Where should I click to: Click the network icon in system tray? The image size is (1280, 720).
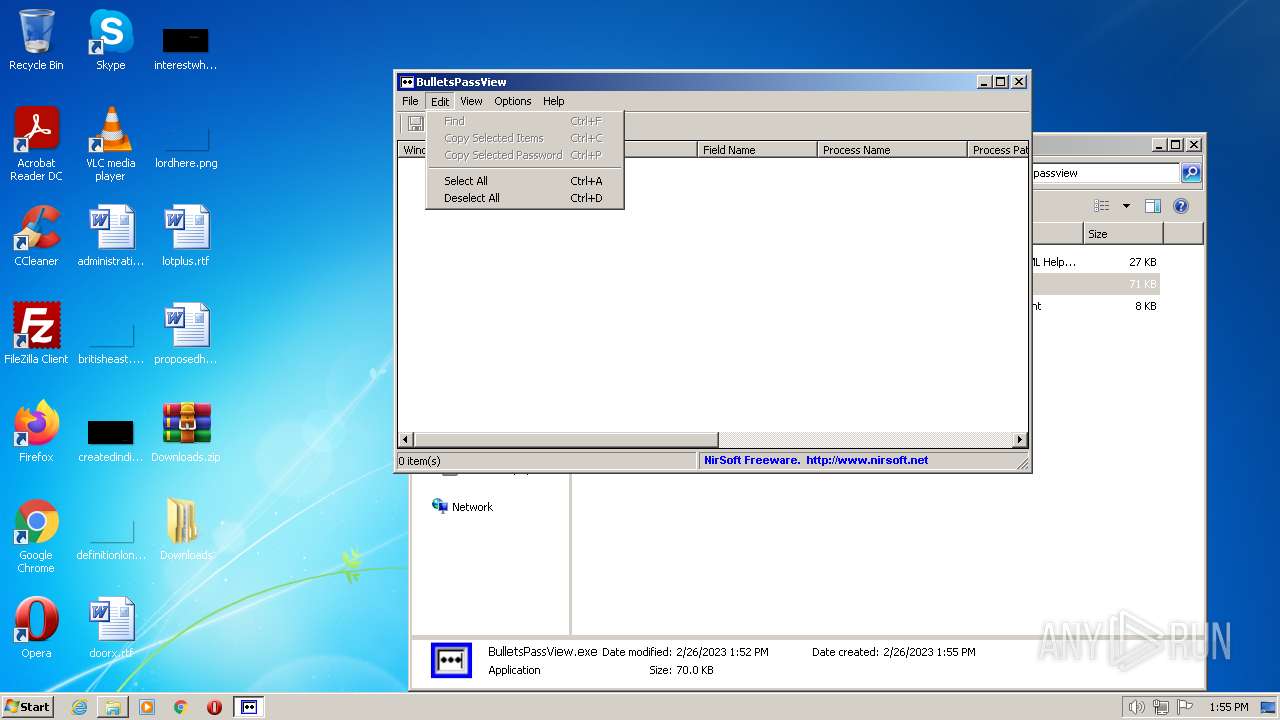(x=1160, y=707)
